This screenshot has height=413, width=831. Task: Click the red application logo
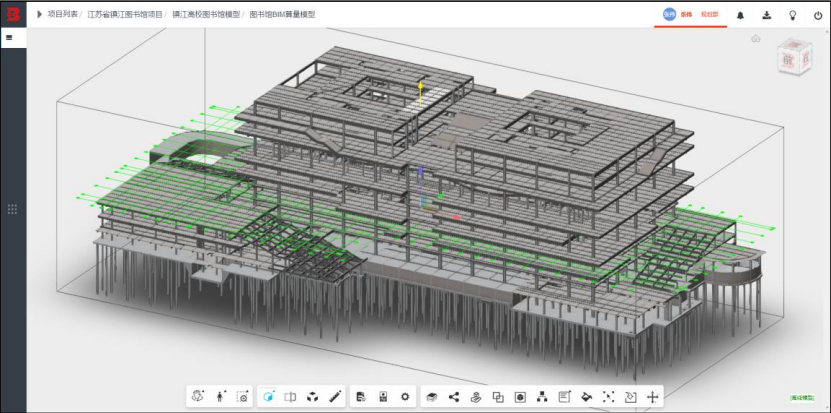click(13, 14)
